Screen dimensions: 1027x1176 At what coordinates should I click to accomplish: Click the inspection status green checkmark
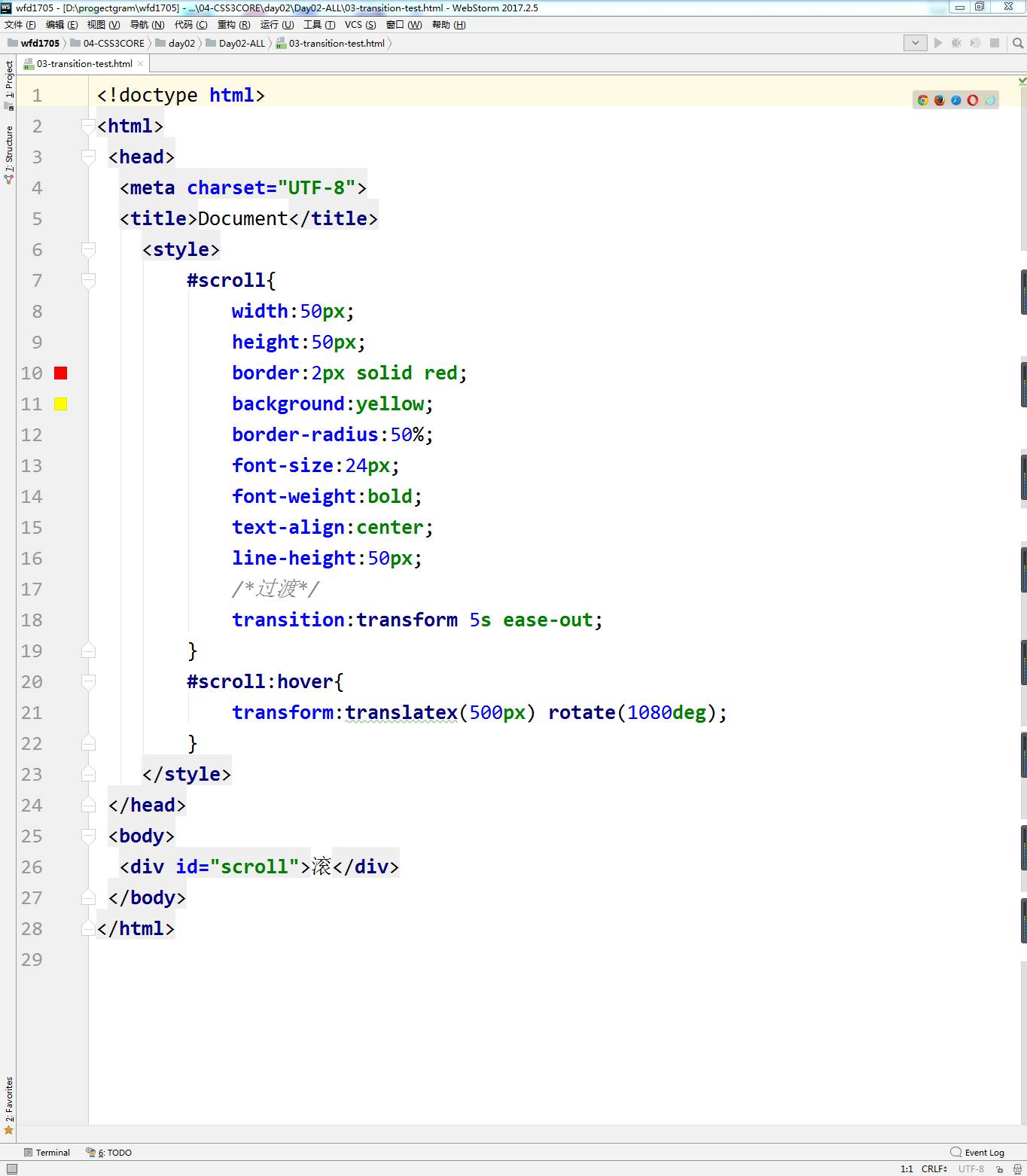tap(1022, 81)
